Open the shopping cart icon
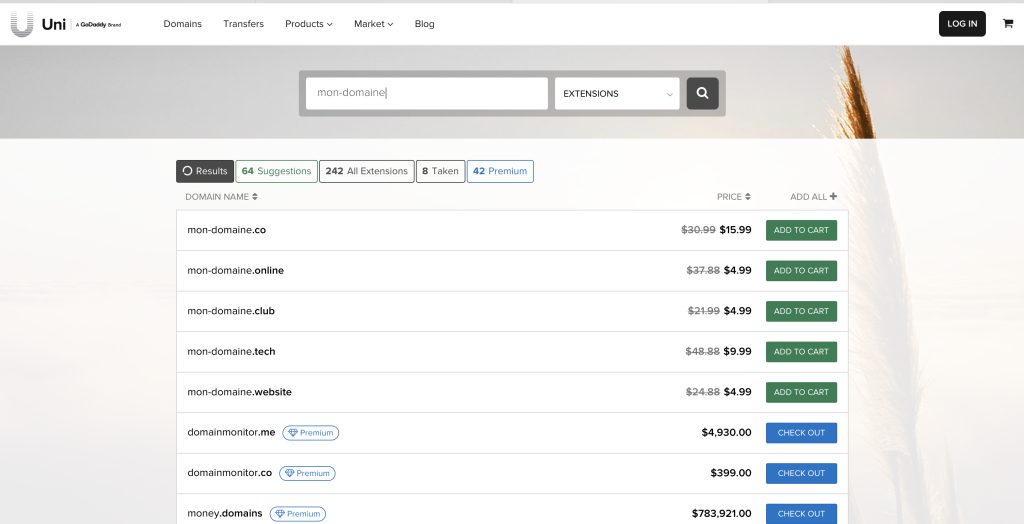 tap(1007, 24)
